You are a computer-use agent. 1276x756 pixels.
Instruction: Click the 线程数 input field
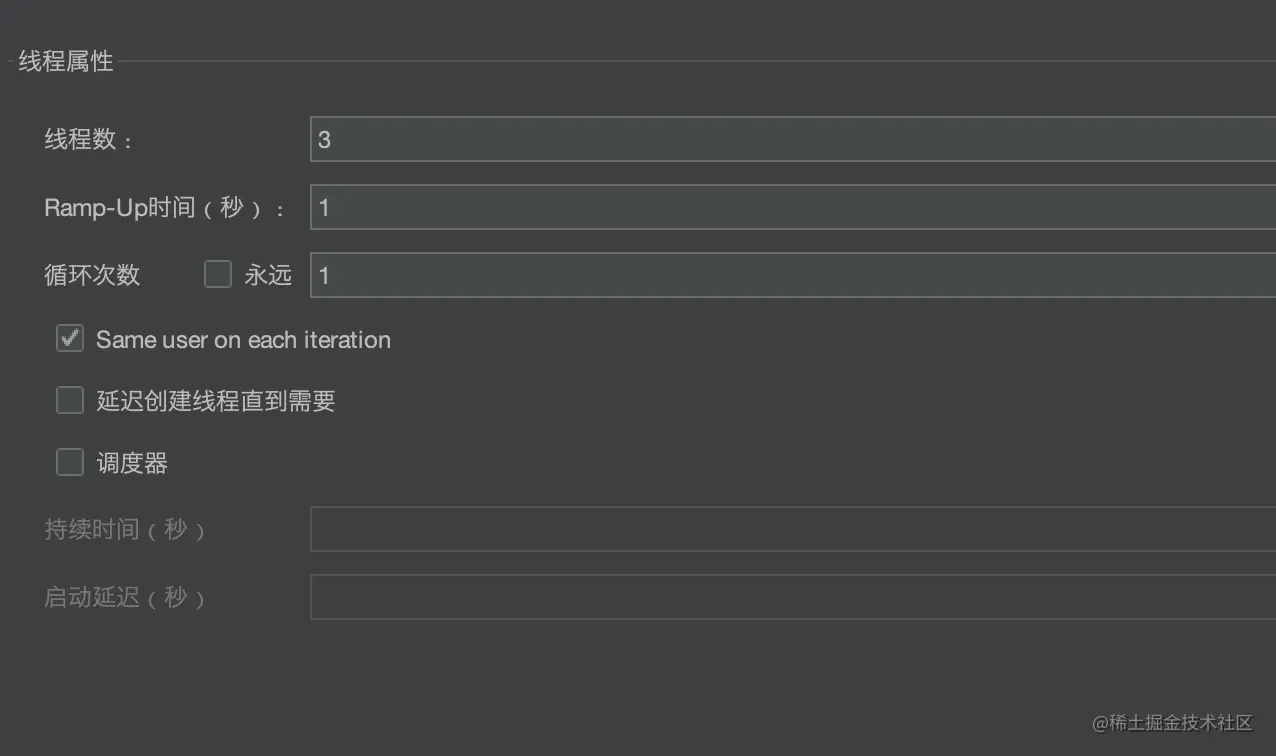(792, 139)
